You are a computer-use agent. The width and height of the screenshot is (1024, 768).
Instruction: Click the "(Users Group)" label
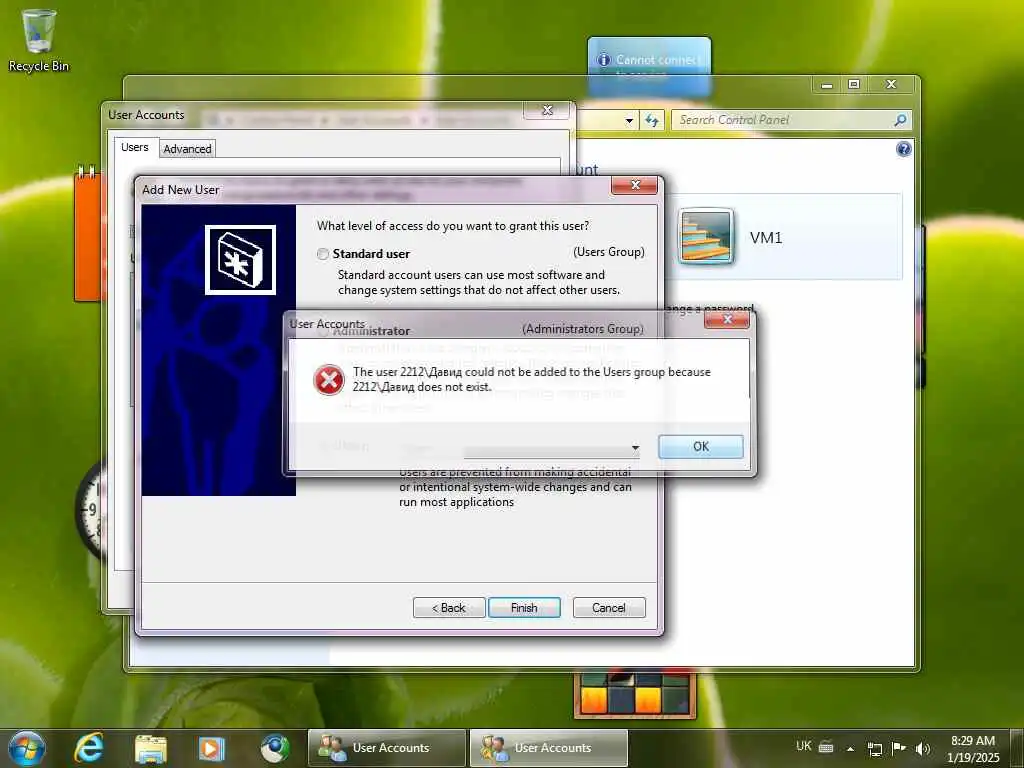[609, 252]
